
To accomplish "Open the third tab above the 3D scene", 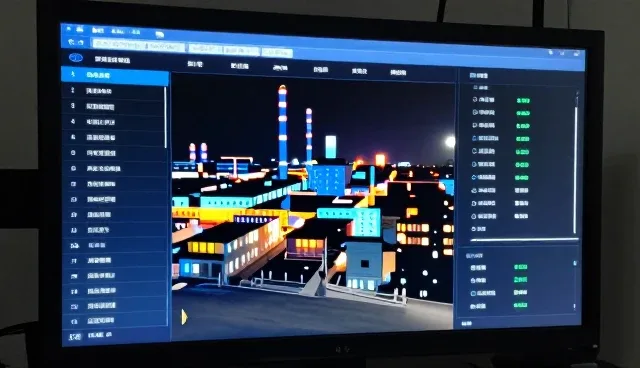I will [x=280, y=68].
